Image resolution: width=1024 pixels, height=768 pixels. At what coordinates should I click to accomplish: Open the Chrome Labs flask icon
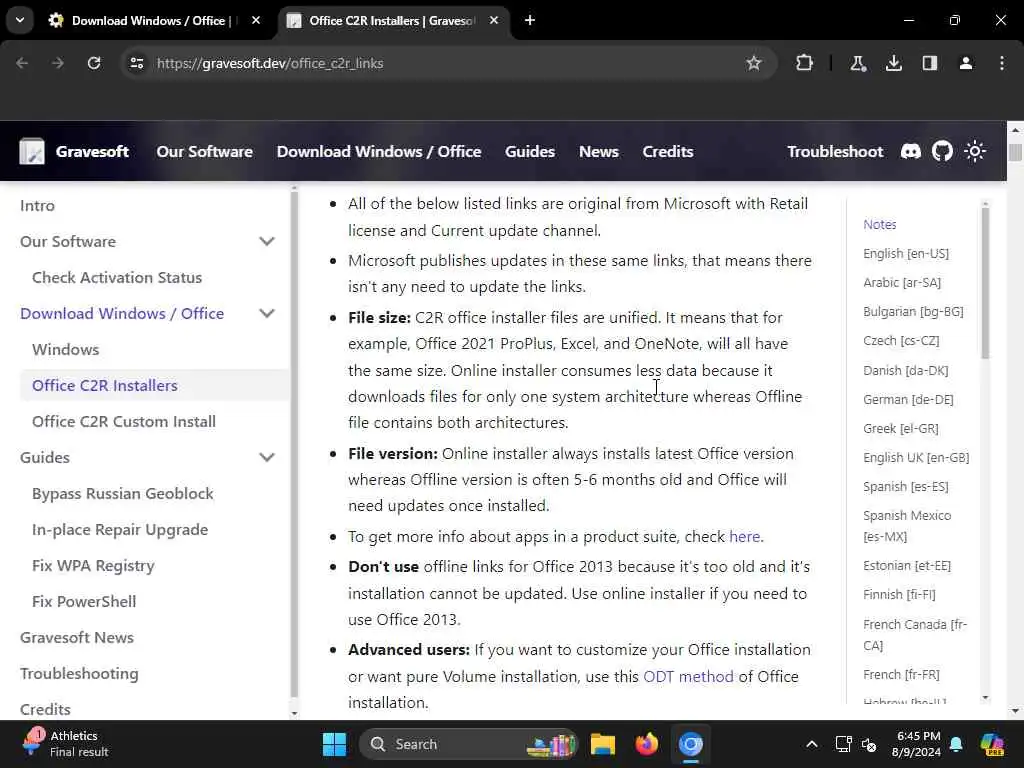(857, 63)
